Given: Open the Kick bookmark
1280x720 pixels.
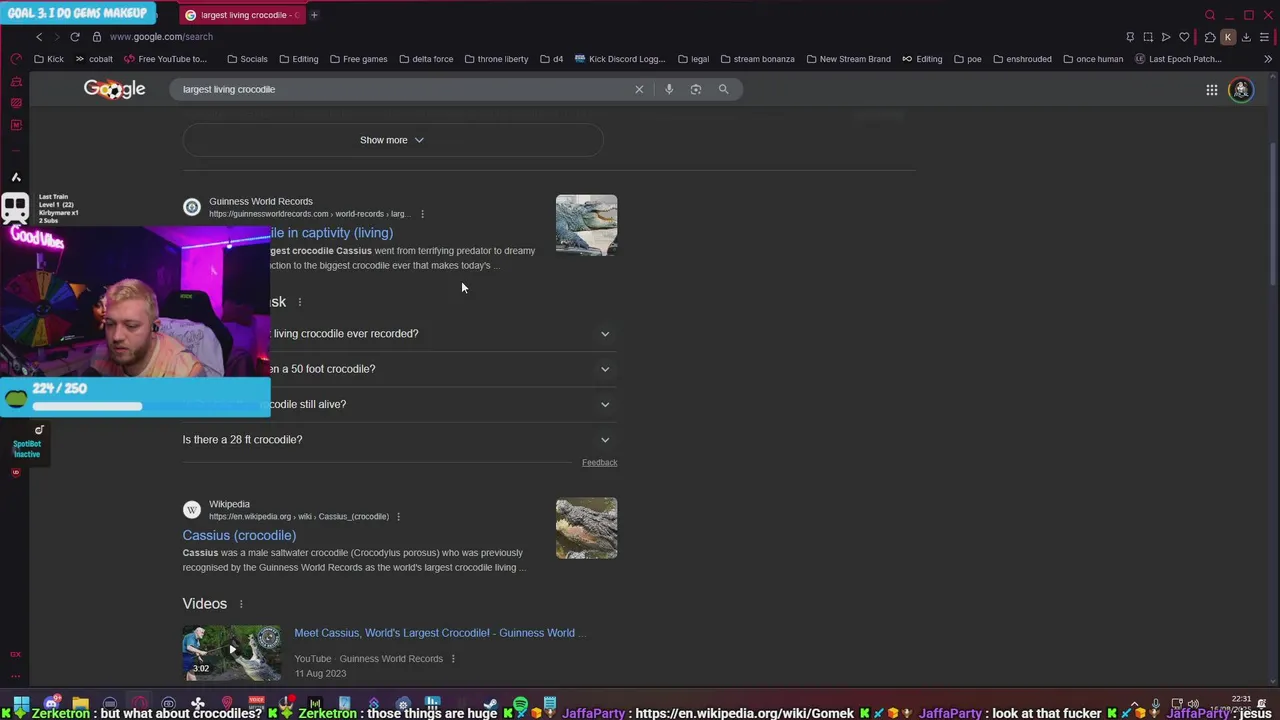Looking at the screenshot, I should [x=48, y=59].
